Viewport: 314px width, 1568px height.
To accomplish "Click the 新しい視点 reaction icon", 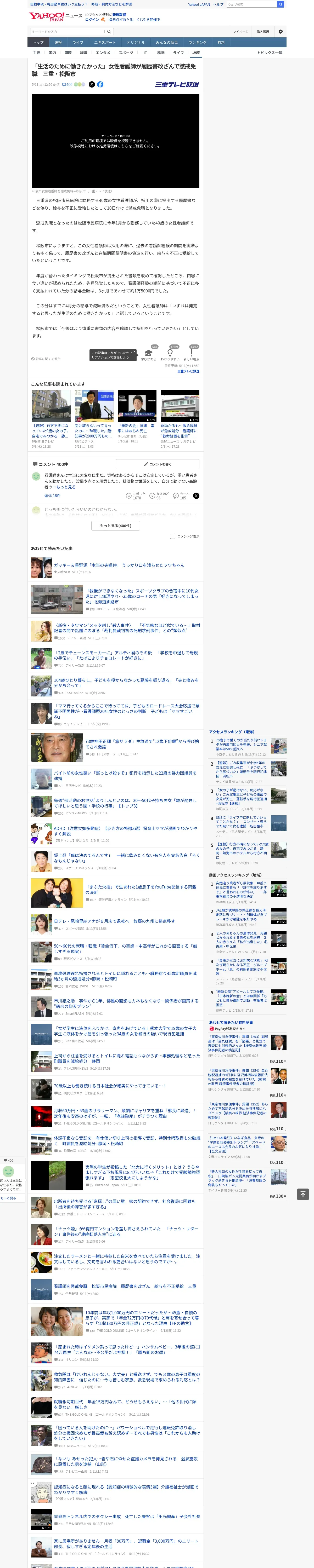I will coord(192,353).
